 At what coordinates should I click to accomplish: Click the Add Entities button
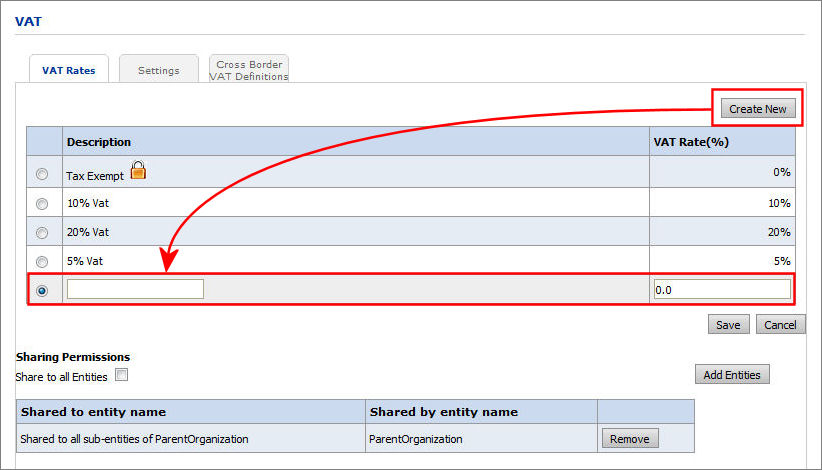click(x=732, y=375)
